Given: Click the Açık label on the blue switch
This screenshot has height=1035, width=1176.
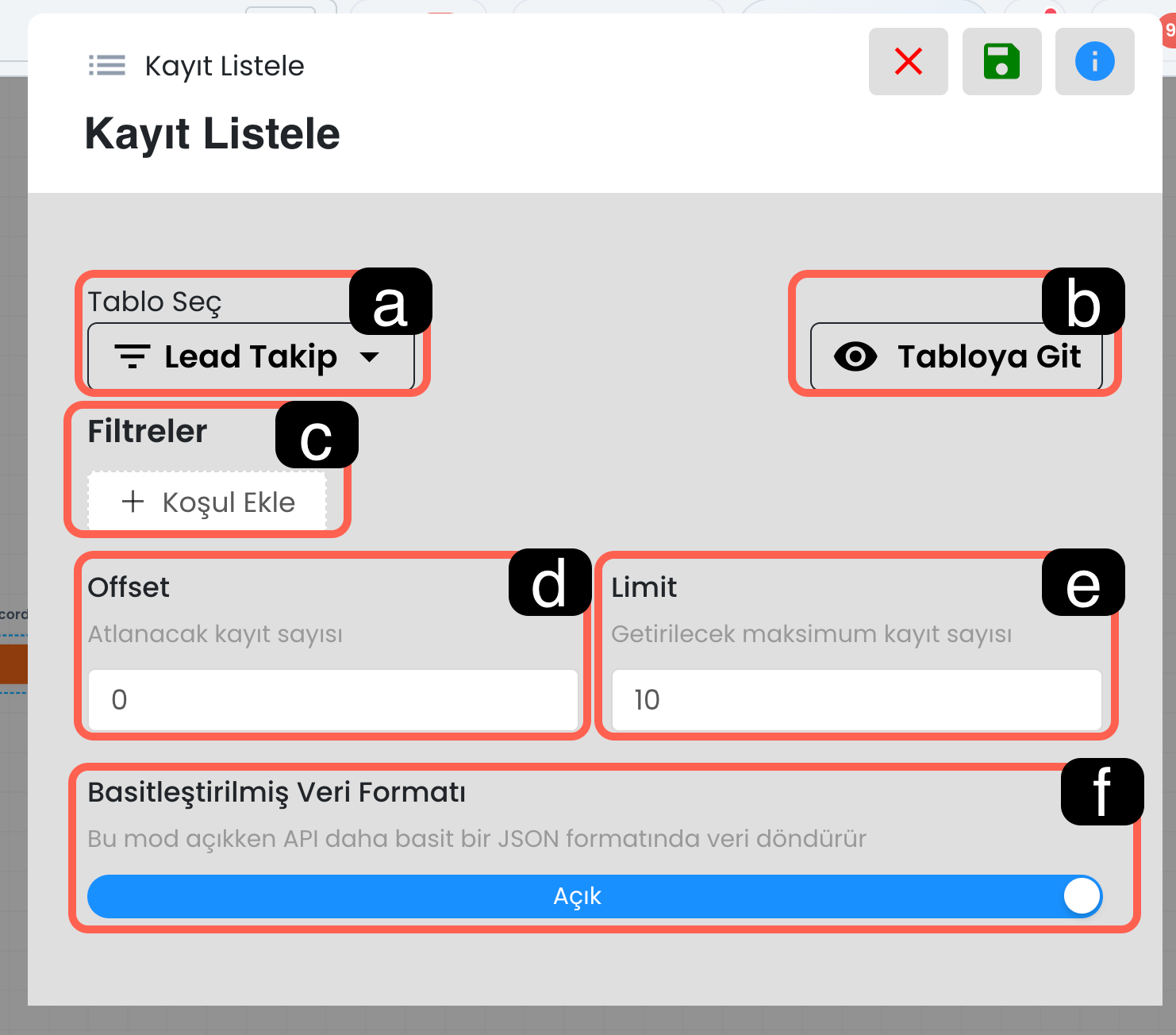Looking at the screenshot, I should pyautogui.click(x=577, y=896).
